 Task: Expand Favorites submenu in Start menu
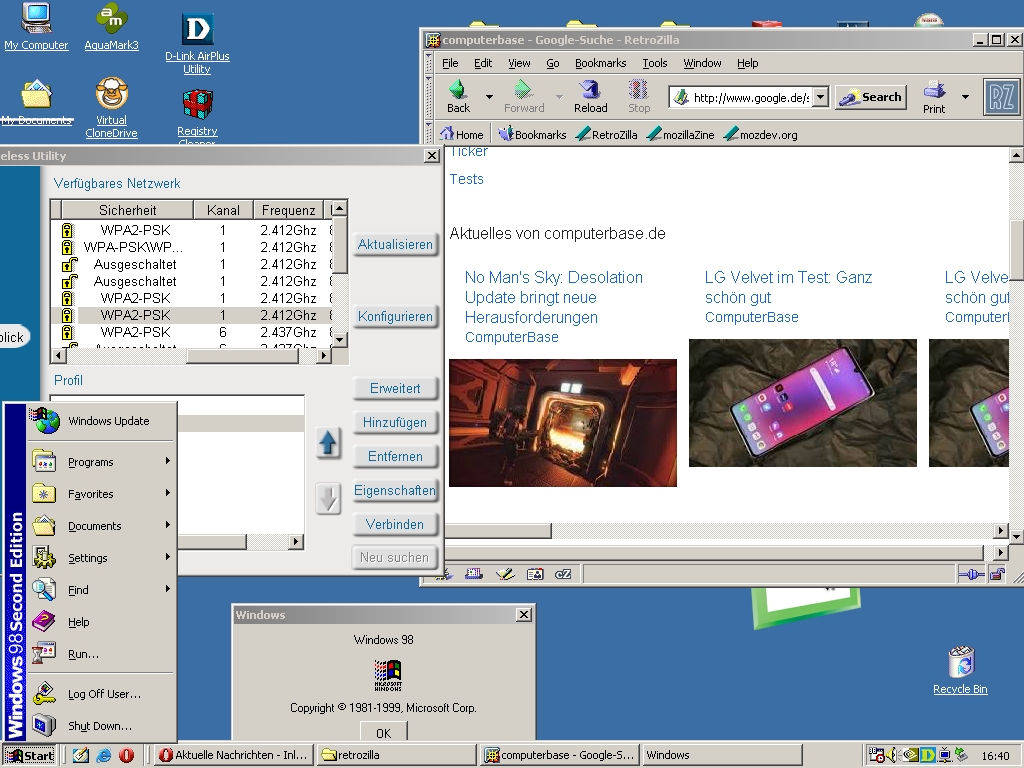[102, 494]
